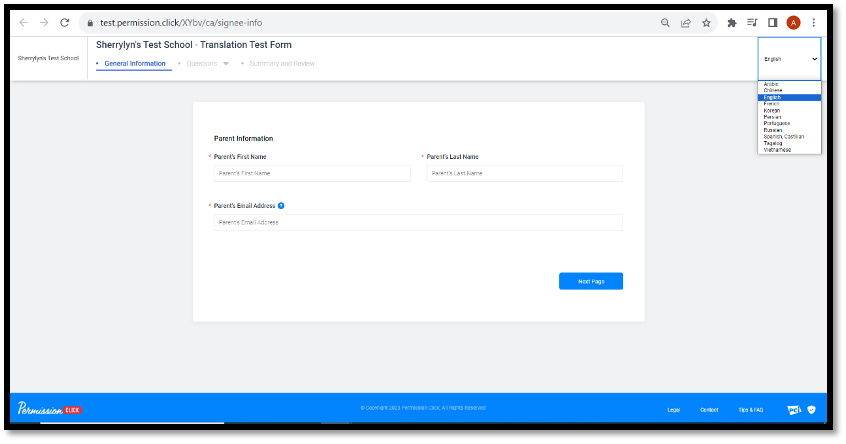
Task: Select French from the language list
Action: point(772,103)
